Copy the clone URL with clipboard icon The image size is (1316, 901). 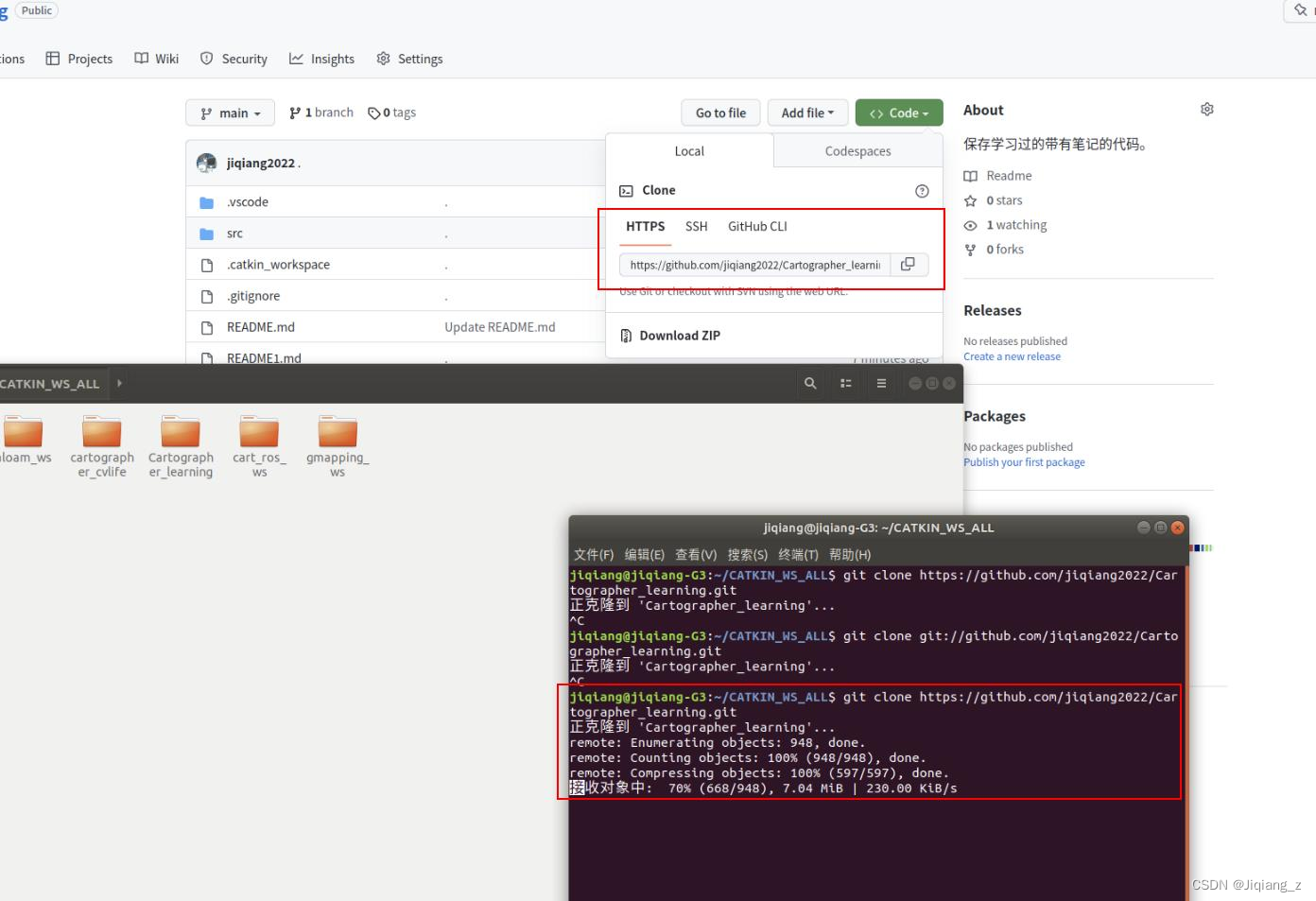(908, 265)
